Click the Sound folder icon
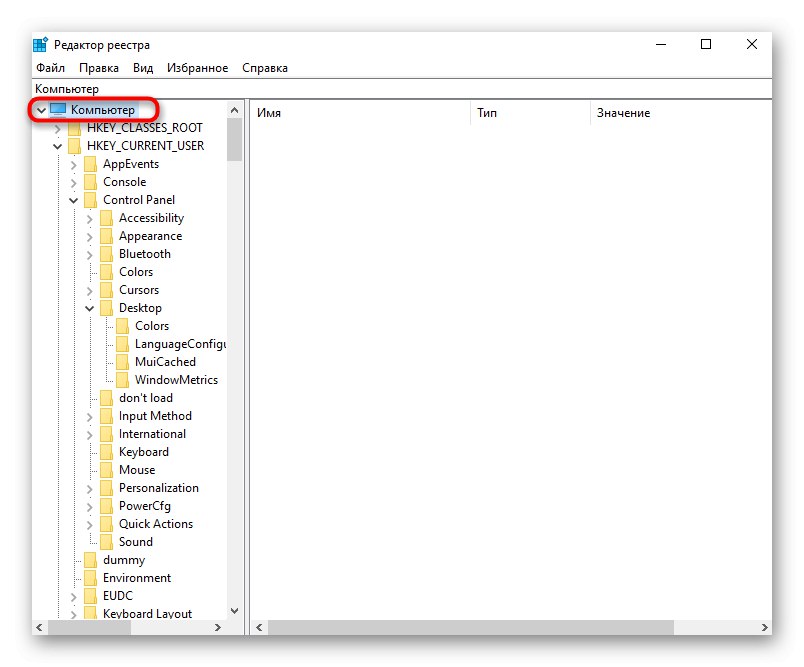The image size is (804, 667). pyautogui.click(x=107, y=542)
